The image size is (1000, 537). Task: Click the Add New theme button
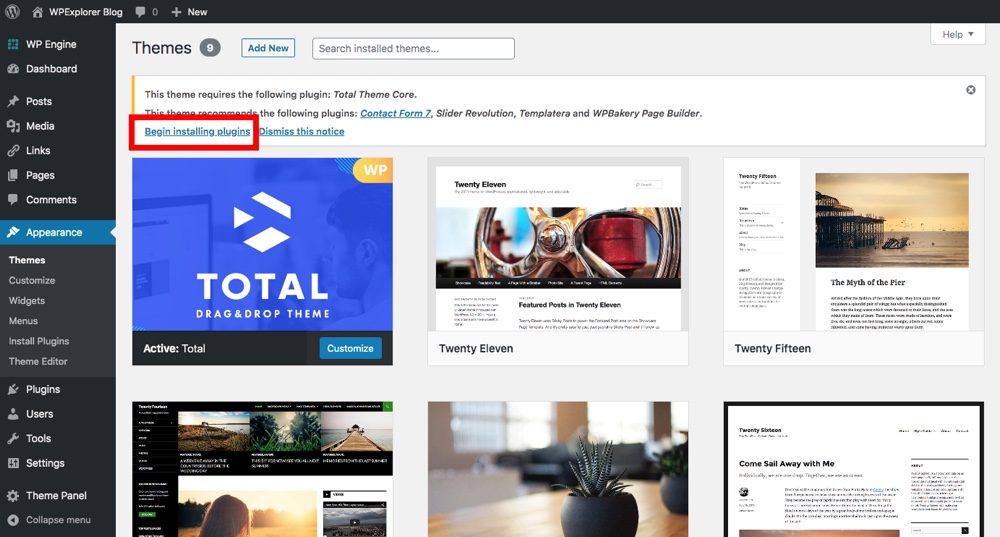click(268, 48)
